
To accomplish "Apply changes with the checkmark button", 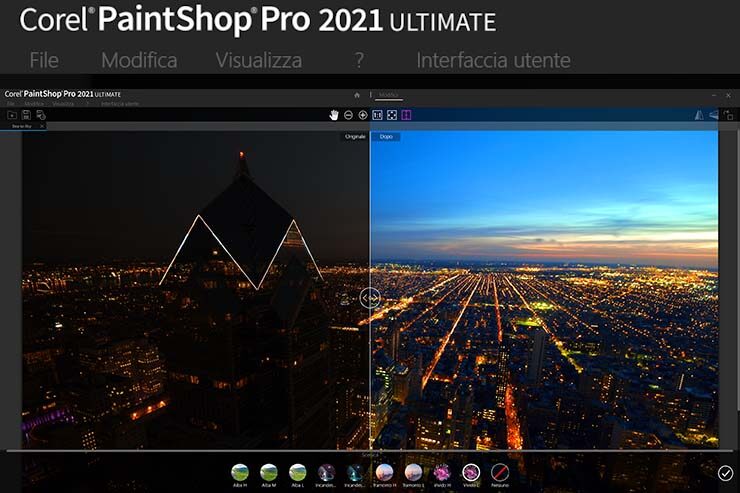I will coord(725,472).
